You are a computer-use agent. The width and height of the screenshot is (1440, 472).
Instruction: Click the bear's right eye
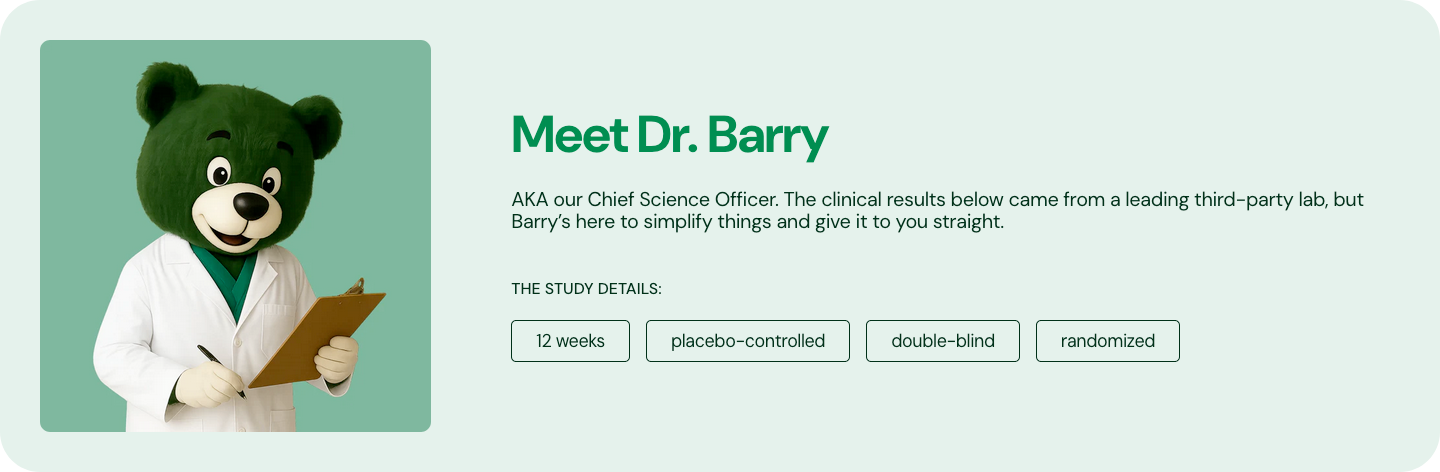tap(271, 181)
